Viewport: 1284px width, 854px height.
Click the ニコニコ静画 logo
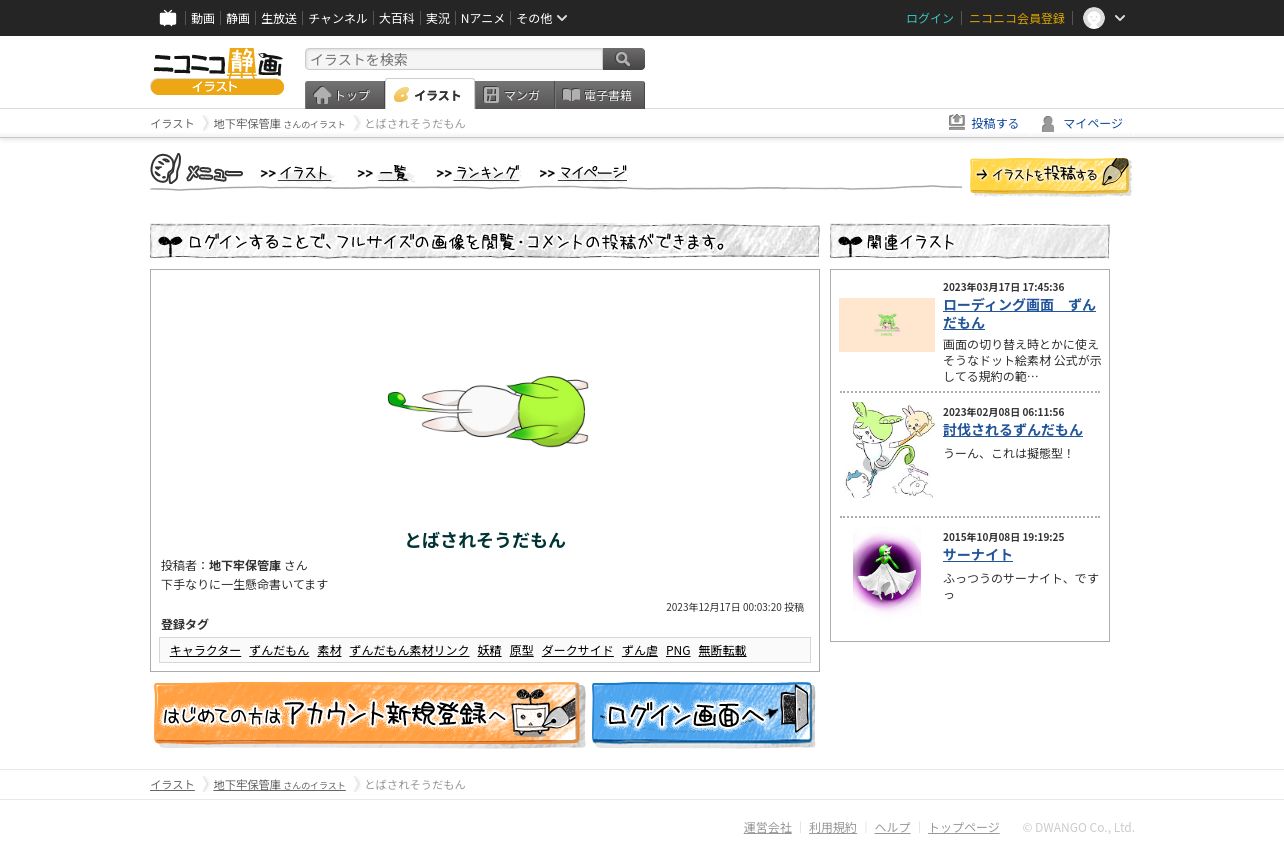pos(217,72)
